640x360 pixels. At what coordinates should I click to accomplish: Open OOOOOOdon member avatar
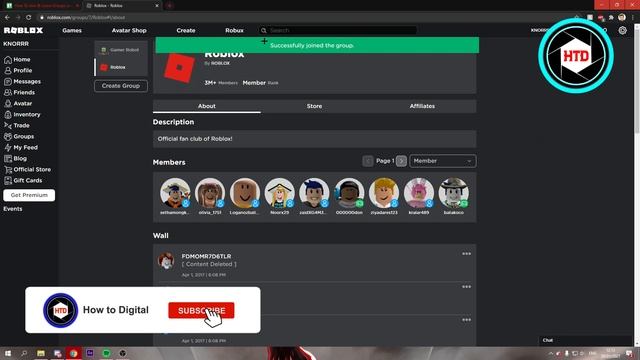pos(349,193)
